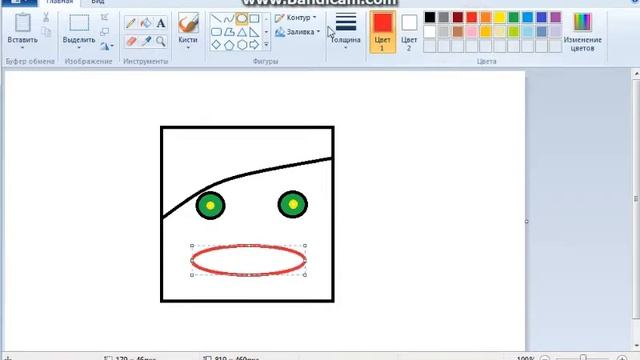Select the Diamond shape
Viewport: 640px width, 360px height.
tap(216, 44)
